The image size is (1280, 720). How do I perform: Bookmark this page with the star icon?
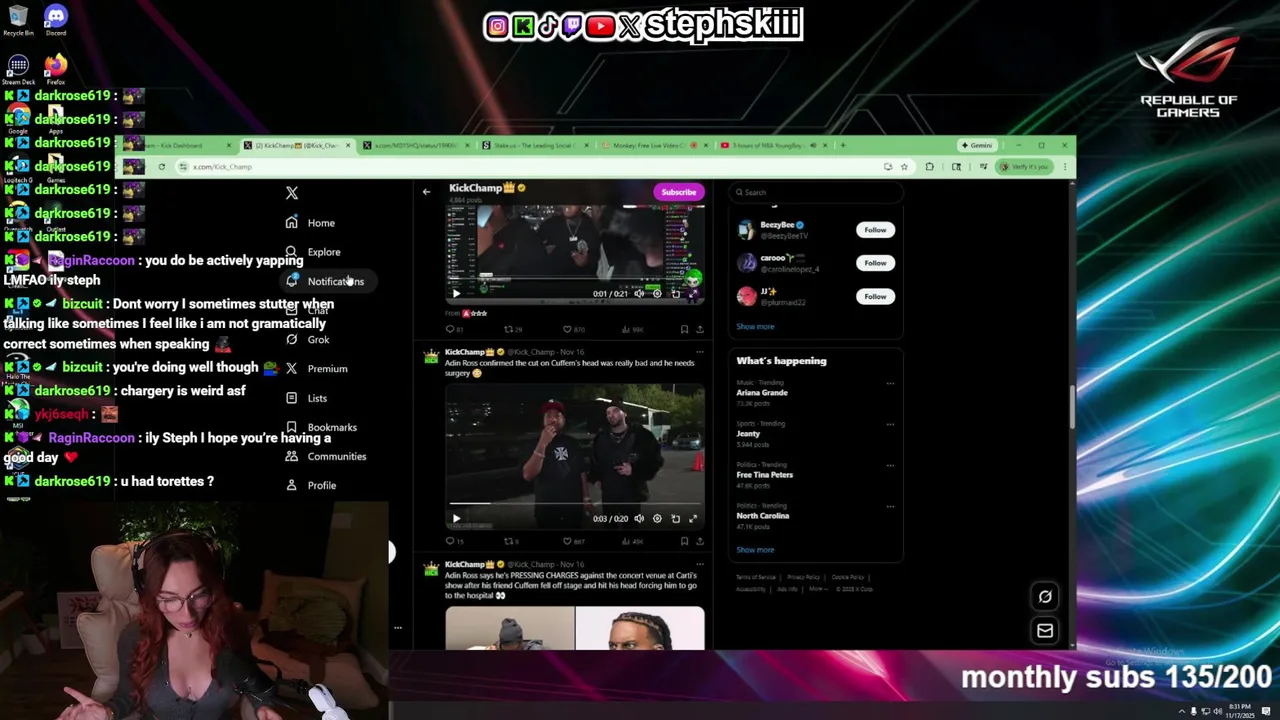pyautogui.click(x=904, y=167)
